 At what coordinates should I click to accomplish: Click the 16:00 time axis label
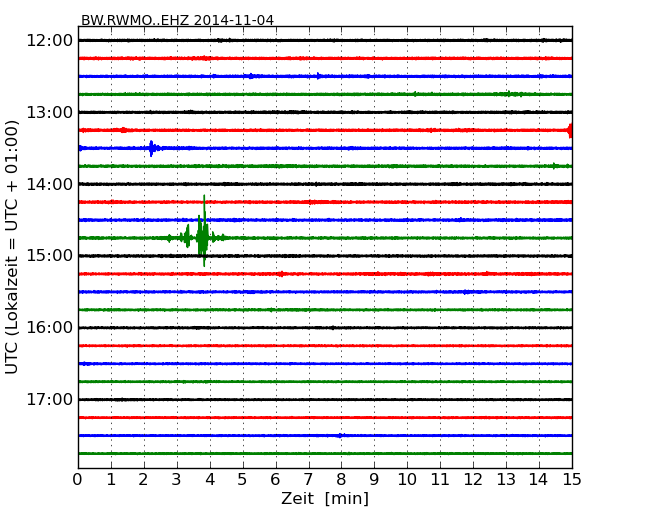tap(50, 328)
